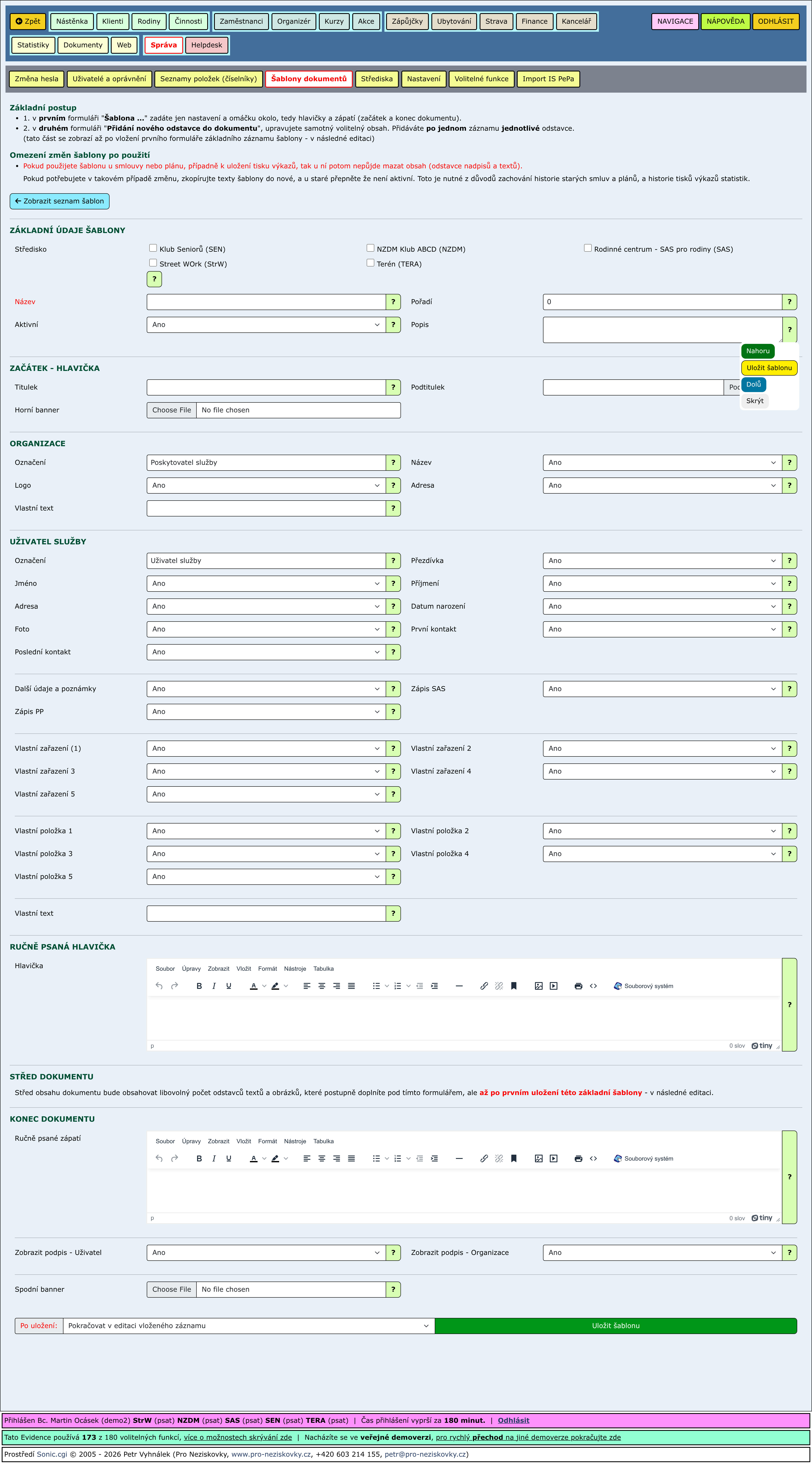Click help question mark next to Název field
Image resolution: width=812 pixels, height=1474 pixels.
(393, 302)
